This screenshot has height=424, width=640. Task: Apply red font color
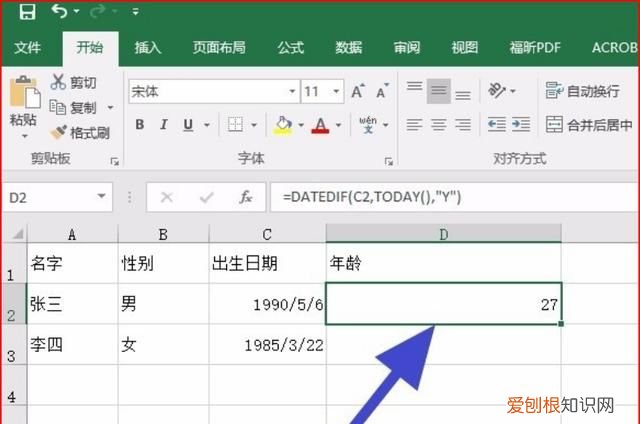coord(320,125)
